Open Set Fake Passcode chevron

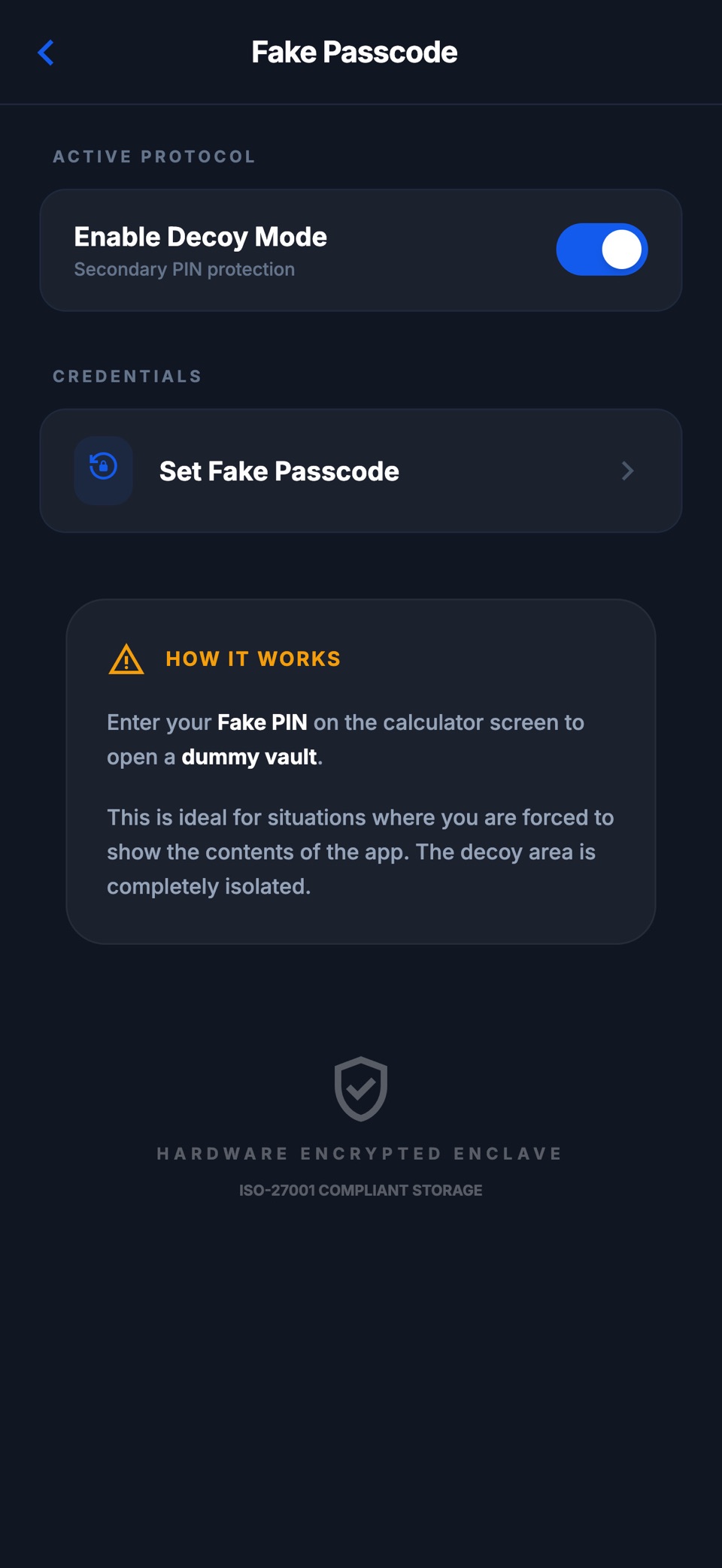click(627, 471)
